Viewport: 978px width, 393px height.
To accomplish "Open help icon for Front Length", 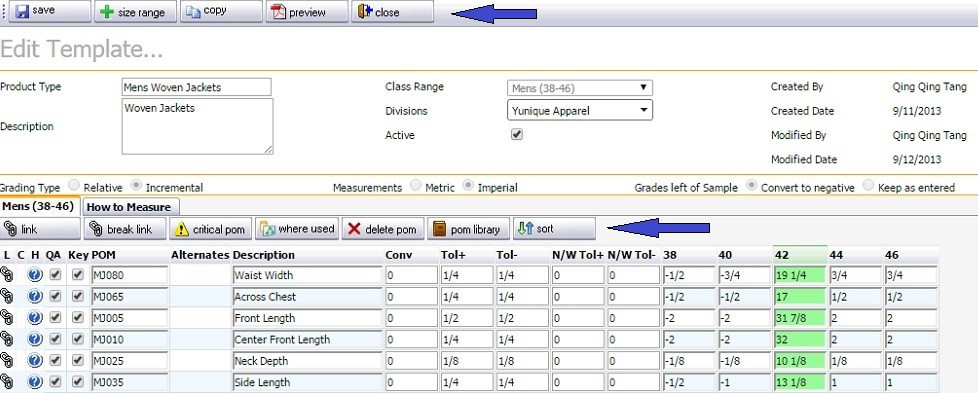I will click(x=35, y=318).
